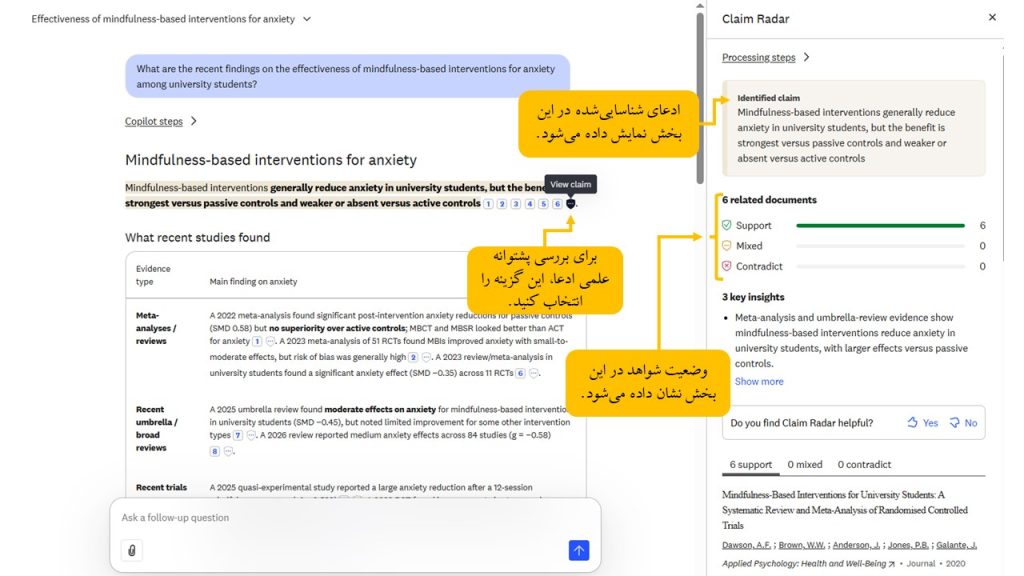Open citation 1 after the highlighted claim sentence
The width and height of the screenshot is (1024, 576).
point(488,204)
